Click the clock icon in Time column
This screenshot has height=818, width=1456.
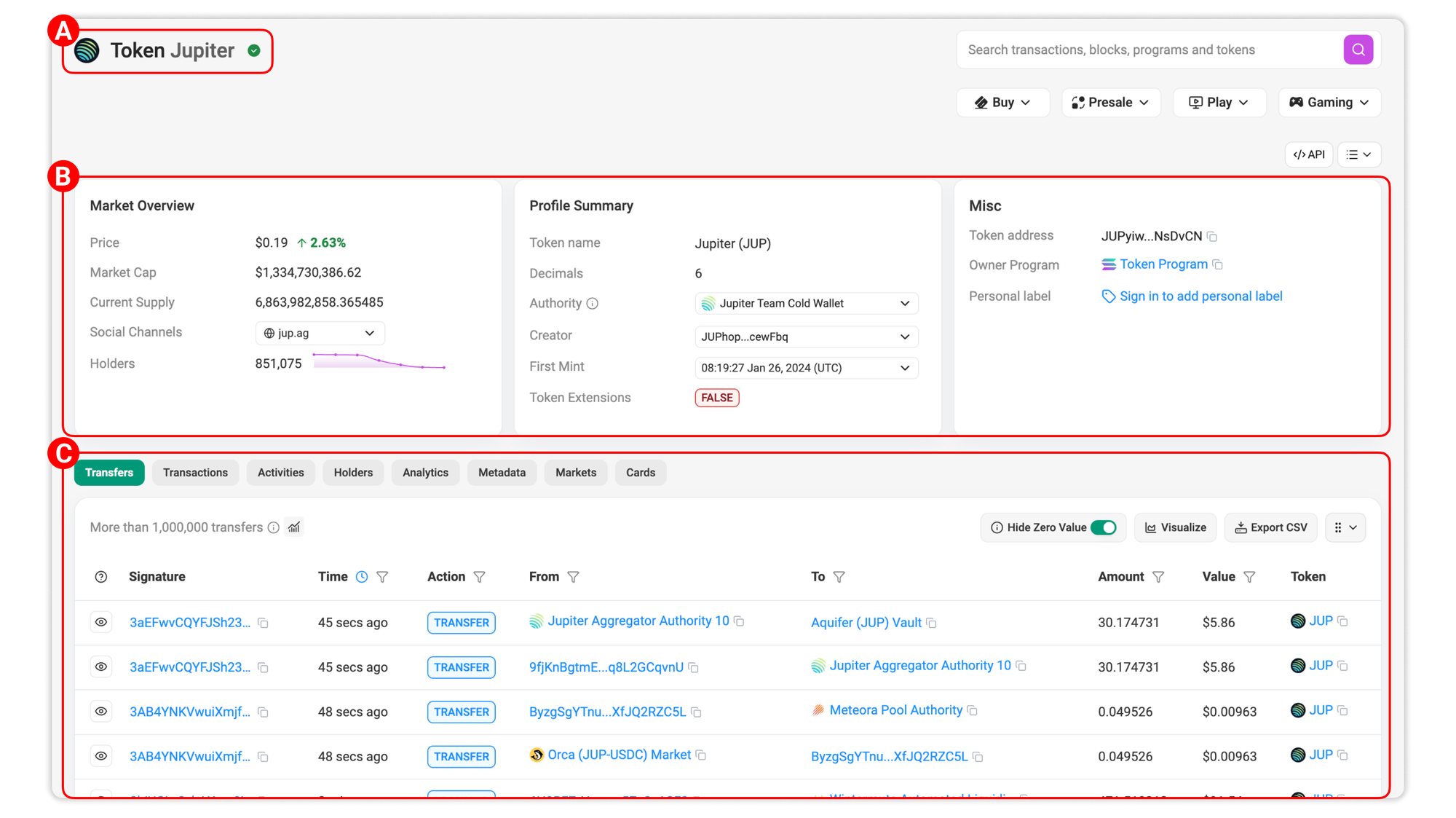coord(362,577)
